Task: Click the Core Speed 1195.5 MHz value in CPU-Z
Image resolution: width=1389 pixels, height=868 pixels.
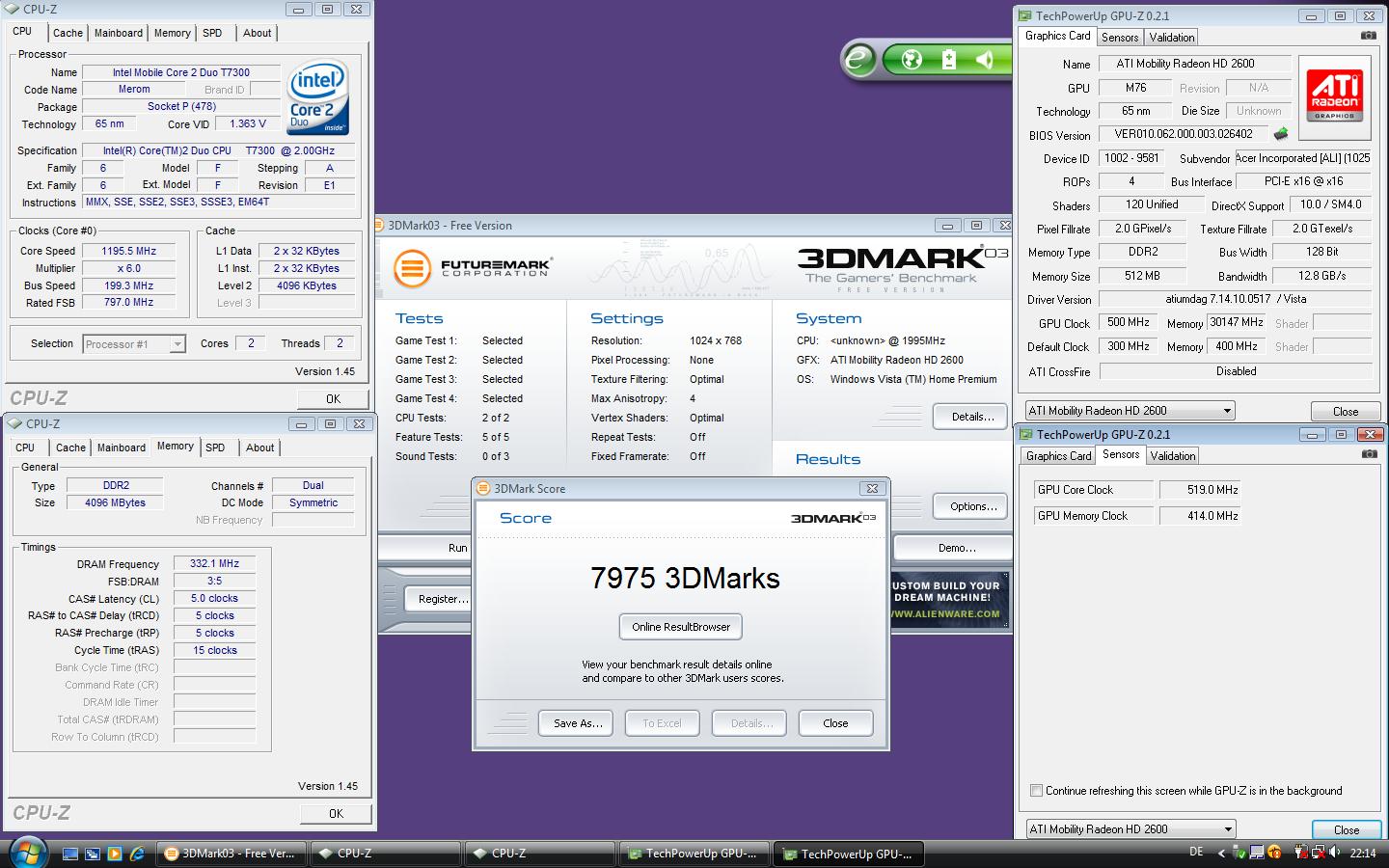Action: [x=128, y=251]
